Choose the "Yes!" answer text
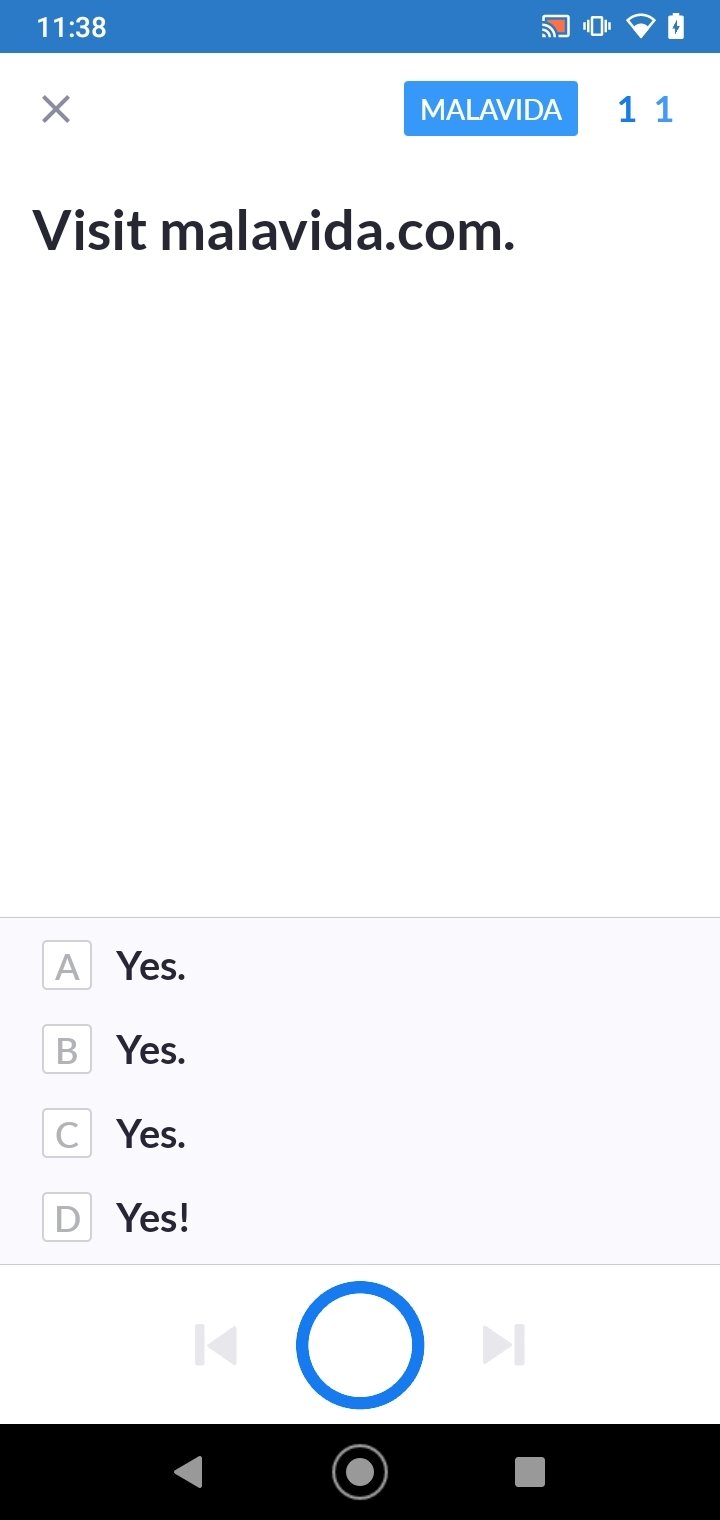 [x=153, y=1217]
